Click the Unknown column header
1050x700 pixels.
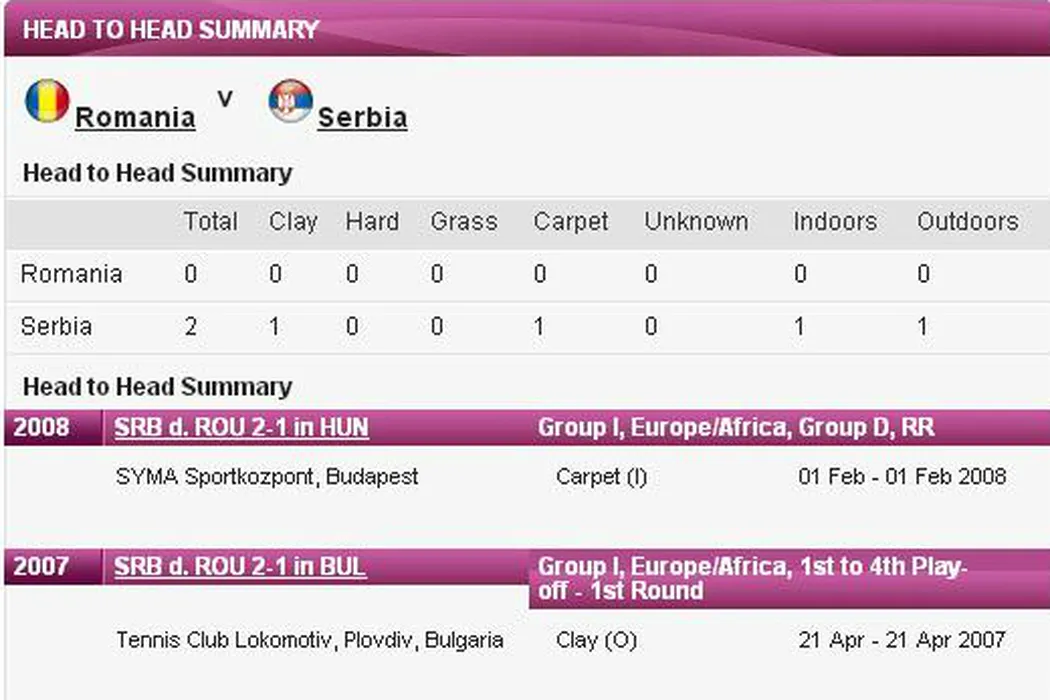[696, 222]
